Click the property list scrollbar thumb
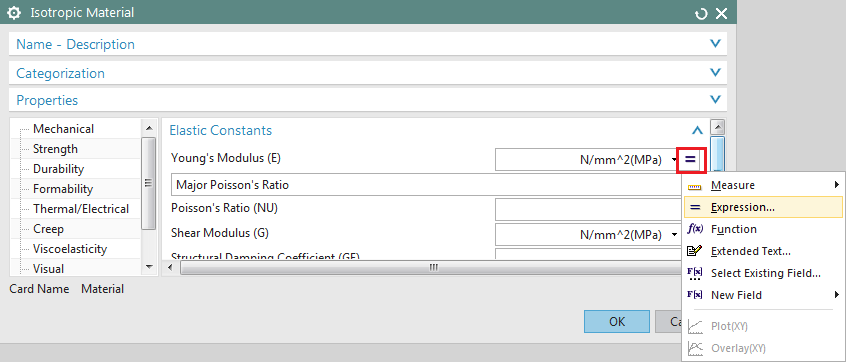Image resolution: width=846 pixels, height=362 pixels. 149,183
